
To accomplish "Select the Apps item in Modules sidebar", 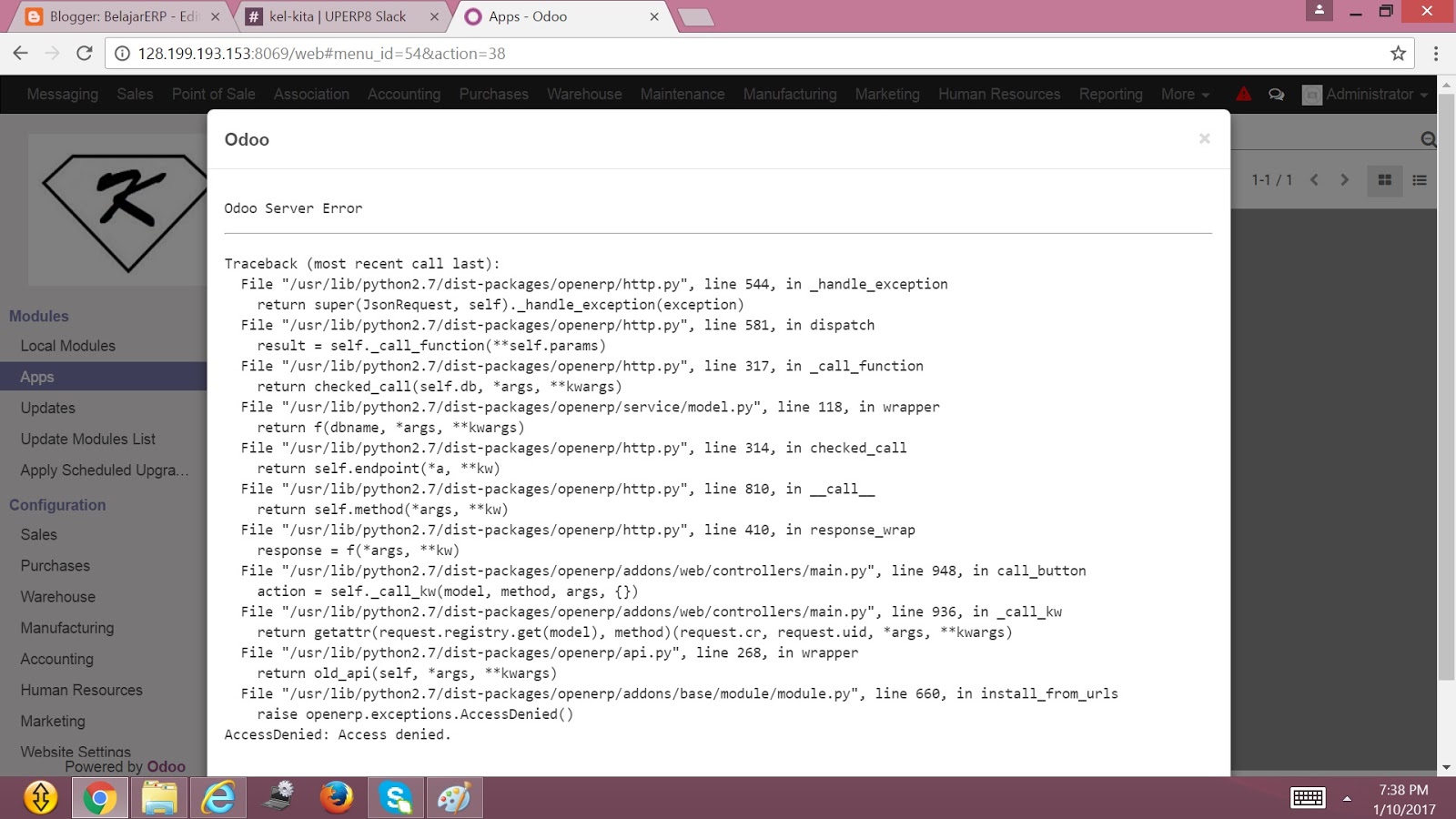I will point(37,376).
